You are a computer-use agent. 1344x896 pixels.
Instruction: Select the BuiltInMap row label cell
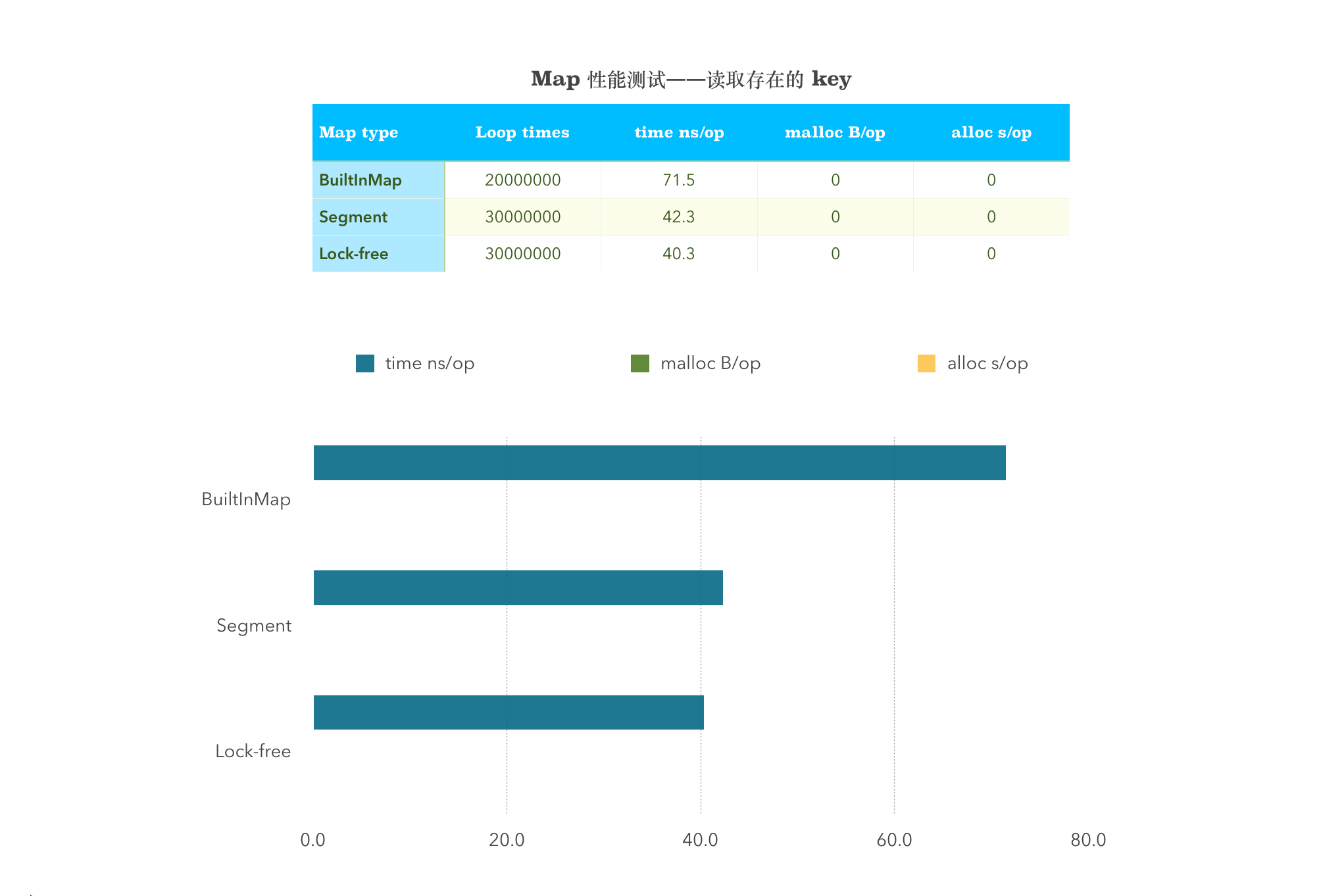click(x=361, y=180)
